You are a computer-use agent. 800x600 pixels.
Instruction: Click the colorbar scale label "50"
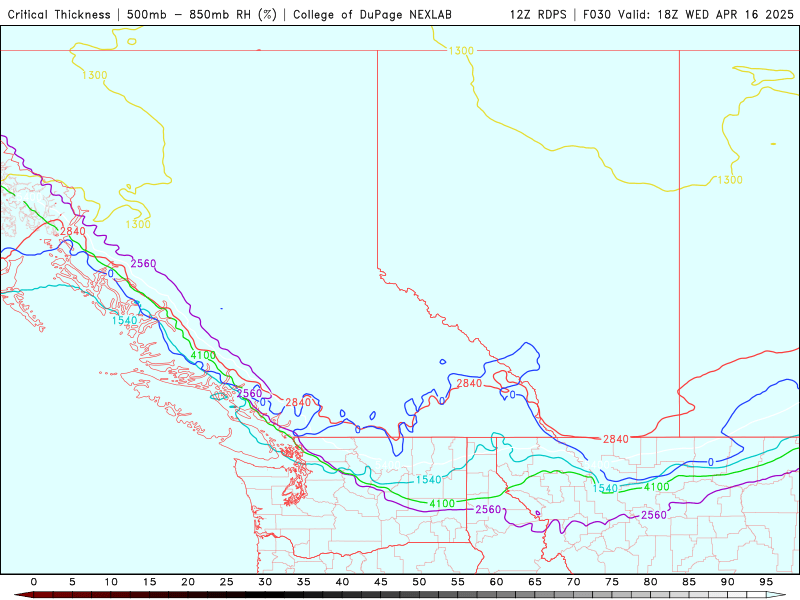[419, 582]
